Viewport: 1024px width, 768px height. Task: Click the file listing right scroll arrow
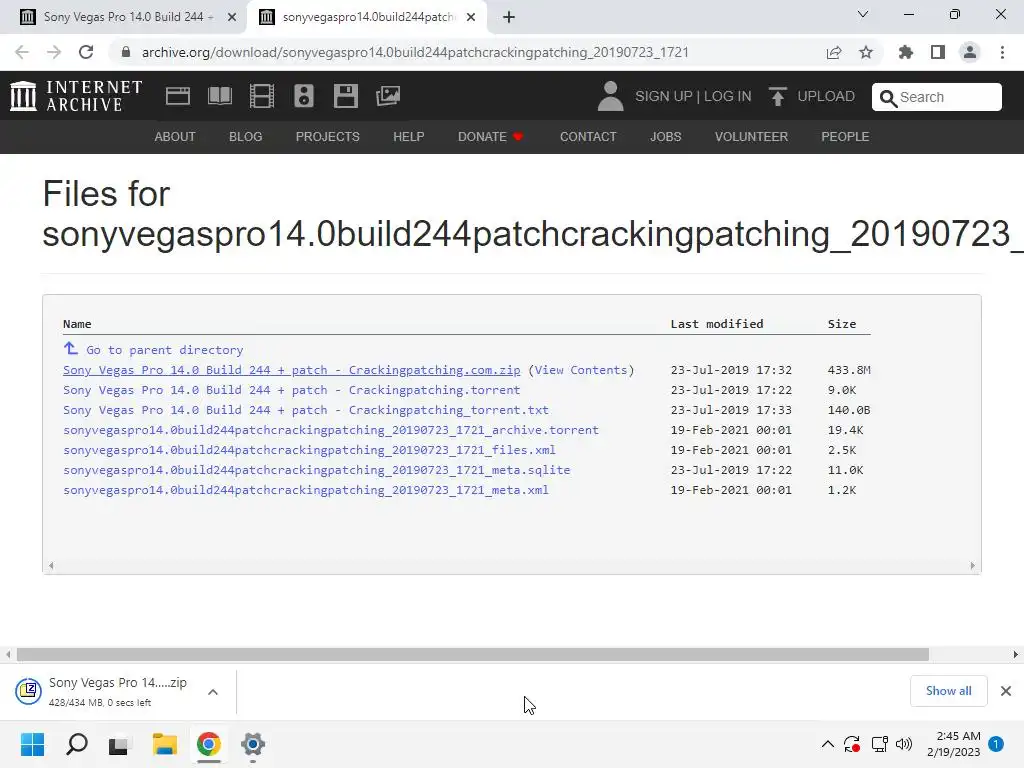972,566
